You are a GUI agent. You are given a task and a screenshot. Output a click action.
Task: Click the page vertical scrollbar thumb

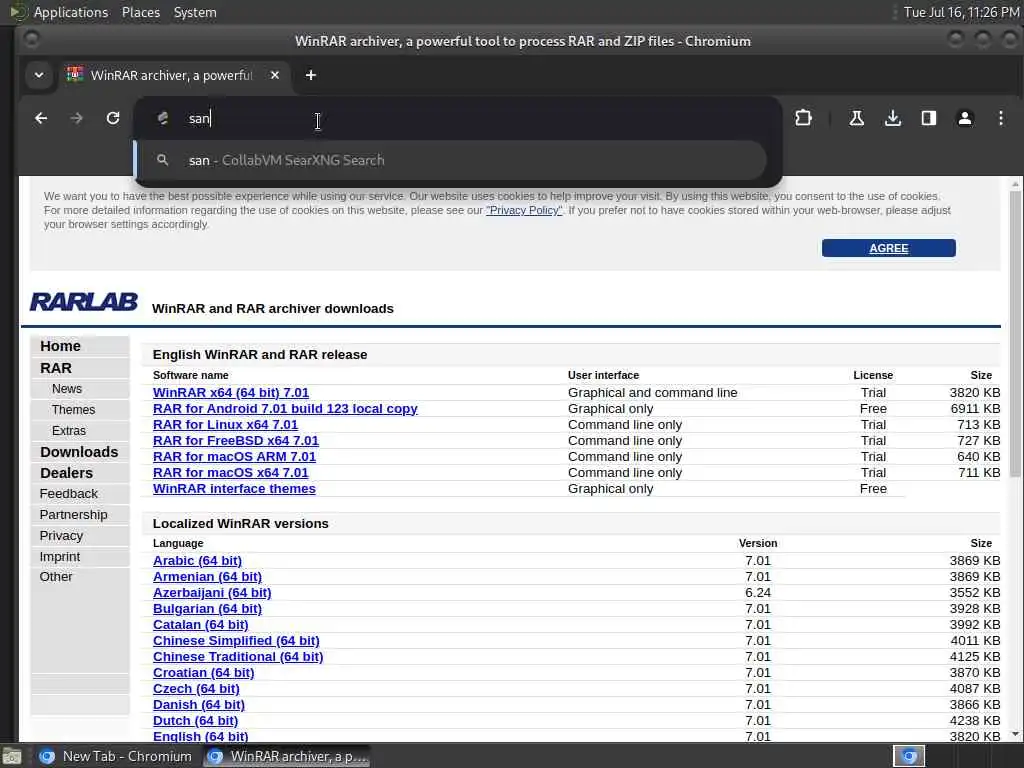[1015, 333]
